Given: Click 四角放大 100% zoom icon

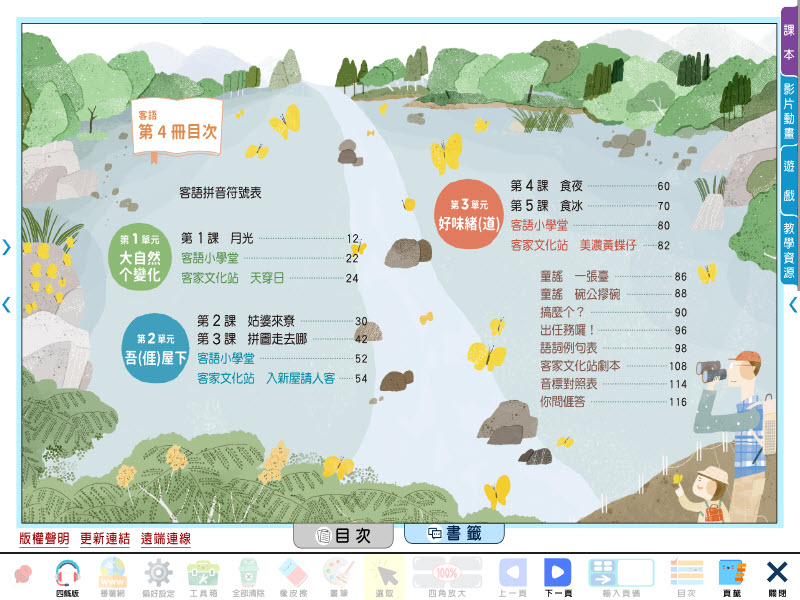Looking at the screenshot, I should (x=447, y=577).
